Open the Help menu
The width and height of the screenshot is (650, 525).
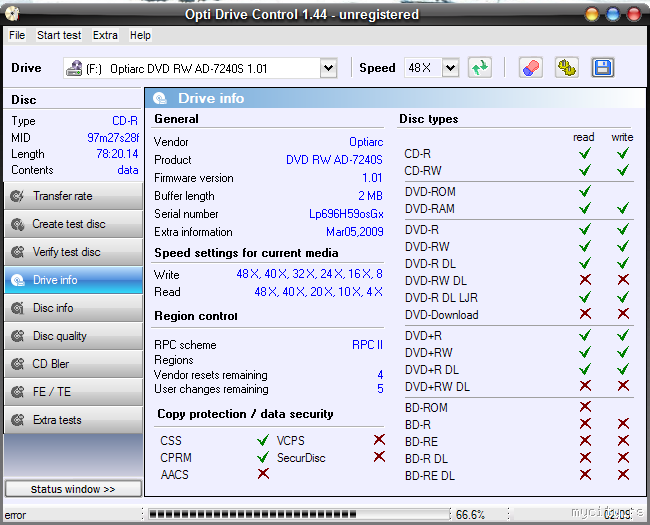pyautogui.click(x=140, y=35)
